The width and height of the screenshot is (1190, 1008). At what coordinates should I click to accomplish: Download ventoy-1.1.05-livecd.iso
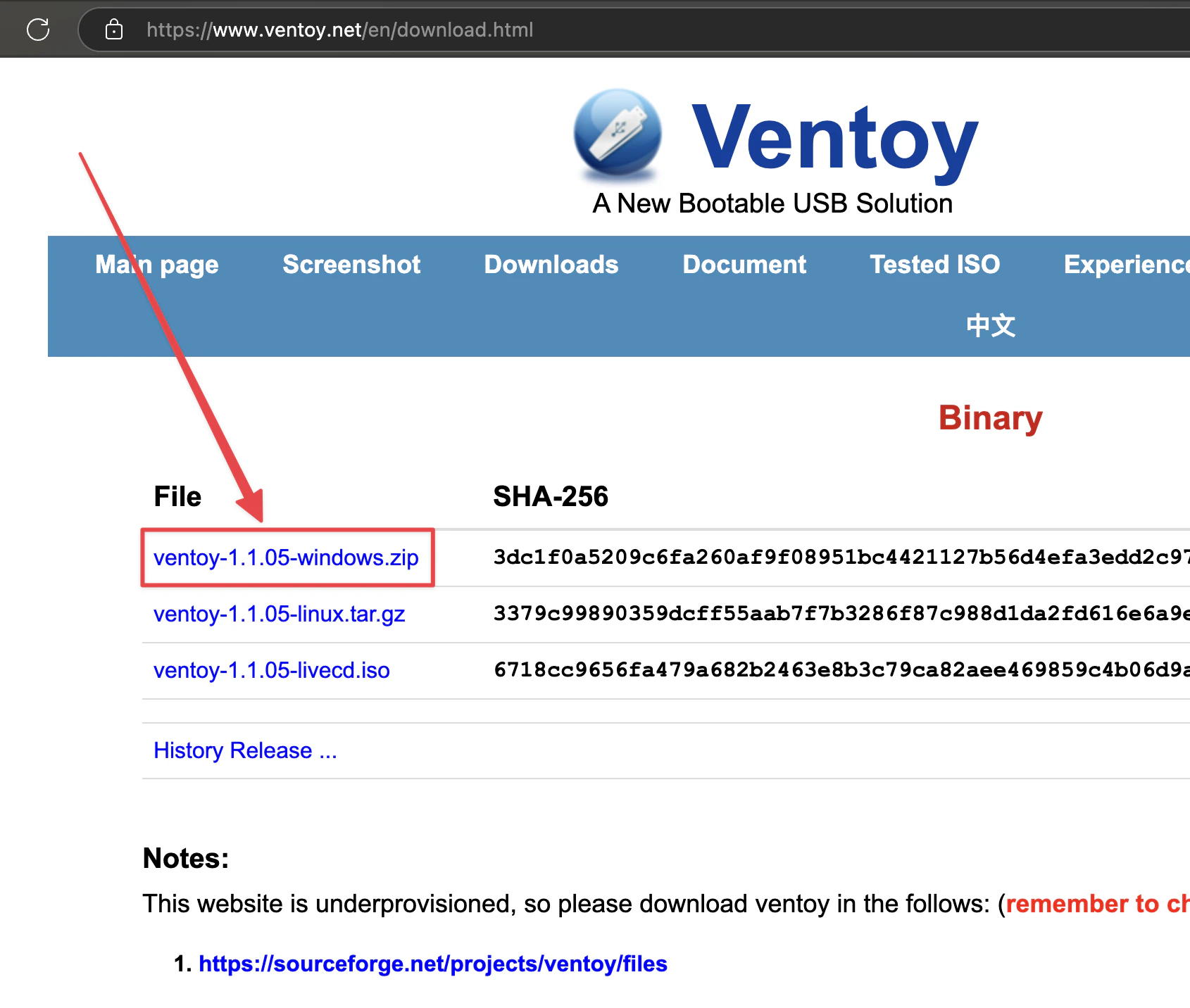pos(271,670)
